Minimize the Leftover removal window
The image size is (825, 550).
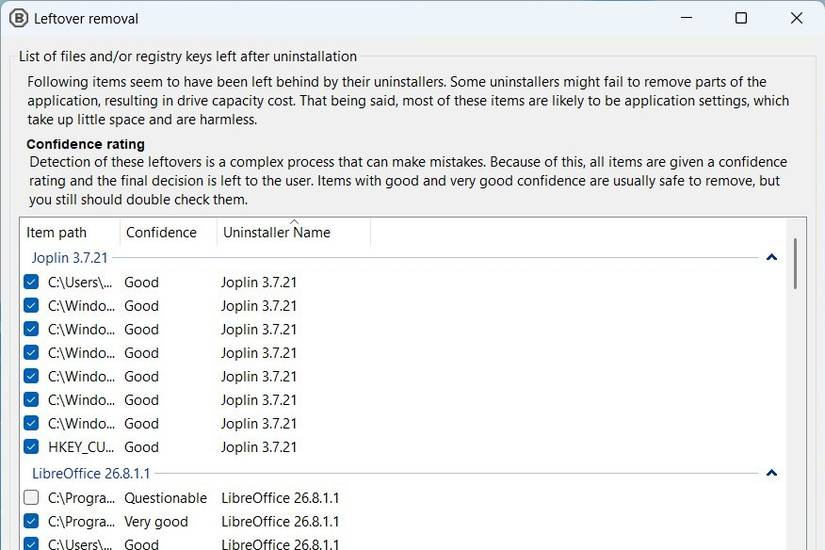click(686, 18)
